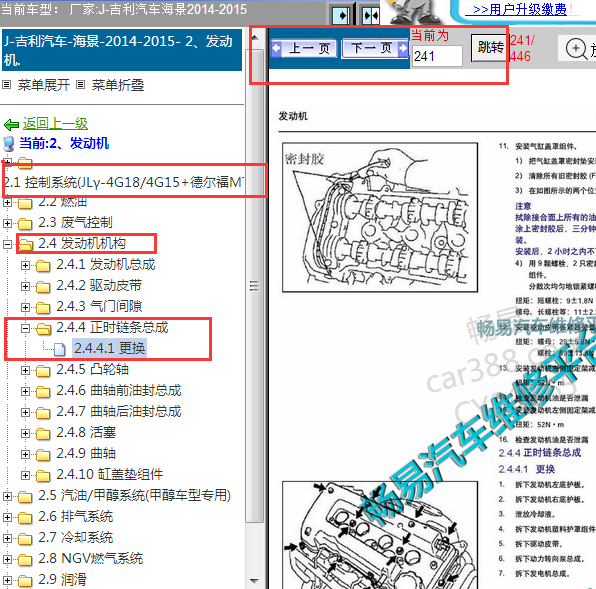Image resolution: width=596 pixels, height=589 pixels.
Task: Click the open folder icon of 2.4.4
Action: click(43, 329)
